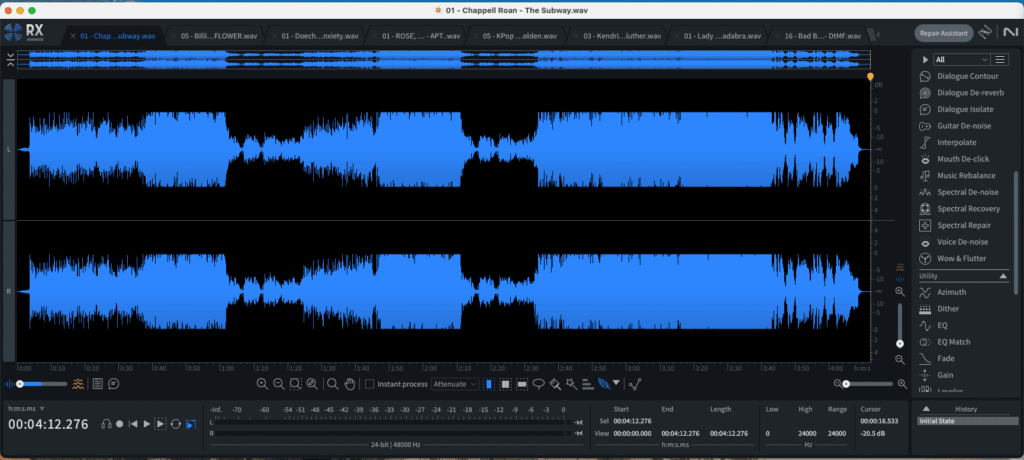This screenshot has height=460, width=1024.
Task: Switch to the 01 - Doech…nxiety.wav tab
Action: point(315,36)
